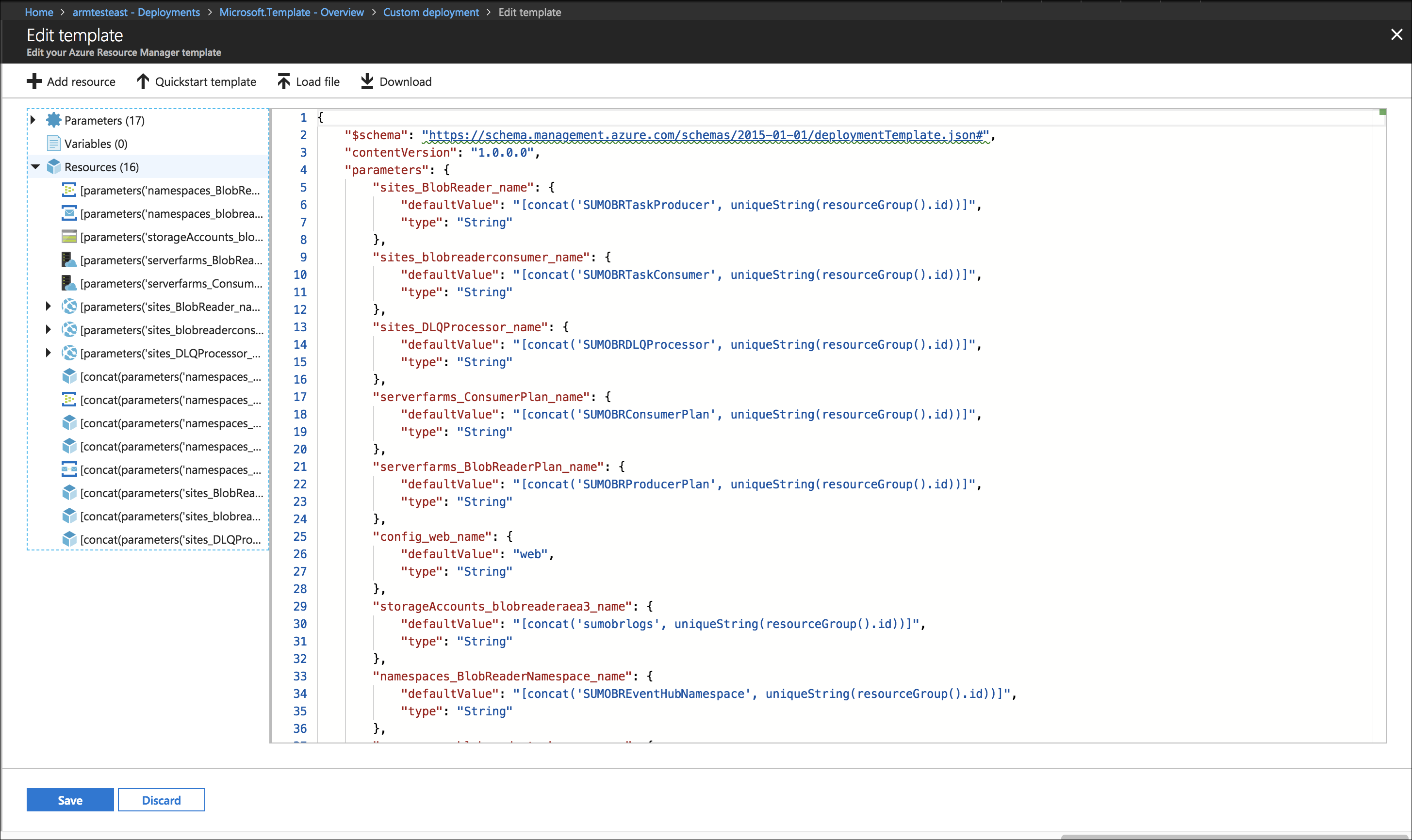Expand the sites_BlobReader_na... resource node
The width and height of the screenshot is (1412, 840).
[x=48, y=306]
